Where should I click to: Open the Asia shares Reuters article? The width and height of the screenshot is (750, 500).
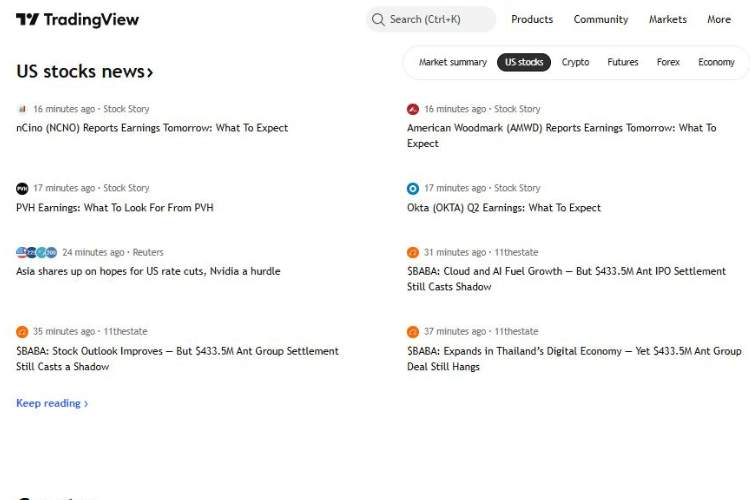coord(148,271)
